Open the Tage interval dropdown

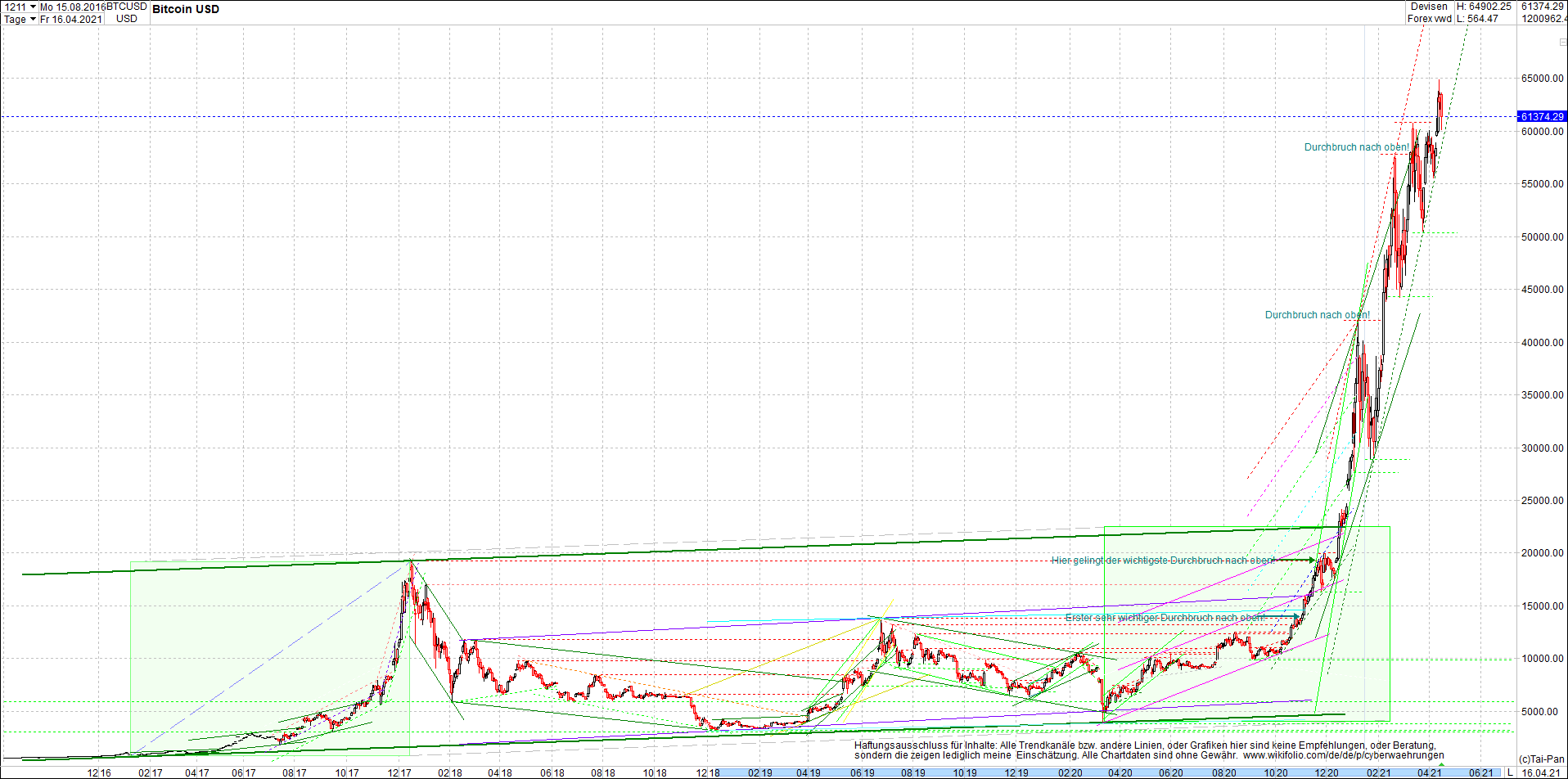pyautogui.click(x=20, y=19)
